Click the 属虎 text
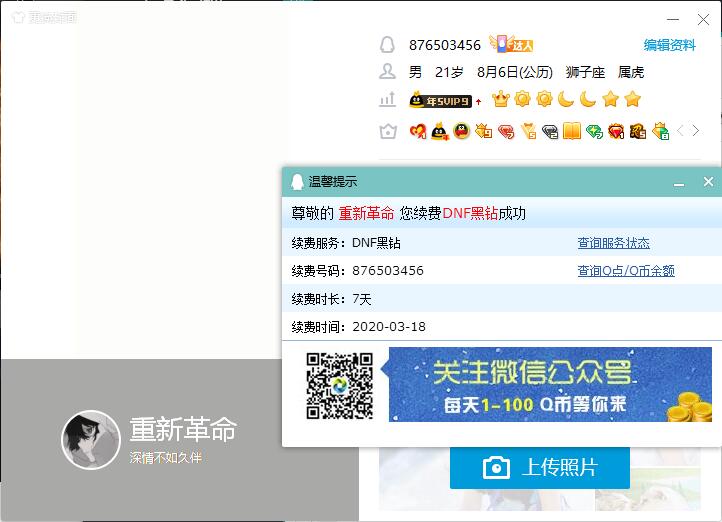This screenshot has height=522, width=722. pyautogui.click(x=631, y=72)
